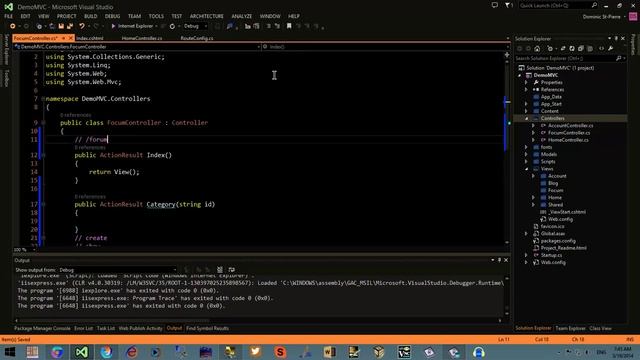Click the View Code icon in Solution Explorer
This screenshot has height=360, width=640.
(x=601, y=49)
